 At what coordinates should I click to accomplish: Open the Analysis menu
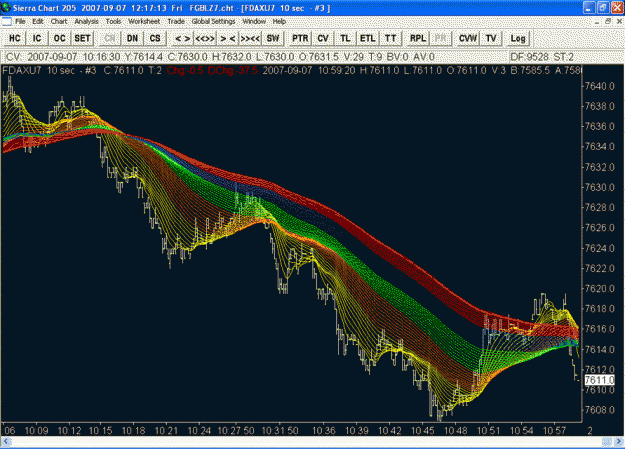pyautogui.click(x=86, y=22)
